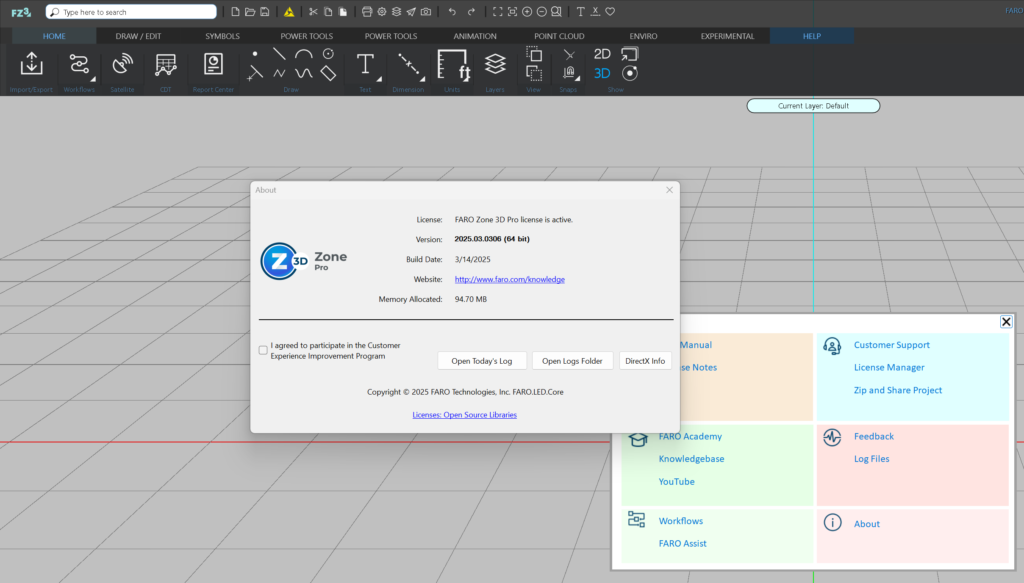Open the Layers panel icon

click(495, 65)
